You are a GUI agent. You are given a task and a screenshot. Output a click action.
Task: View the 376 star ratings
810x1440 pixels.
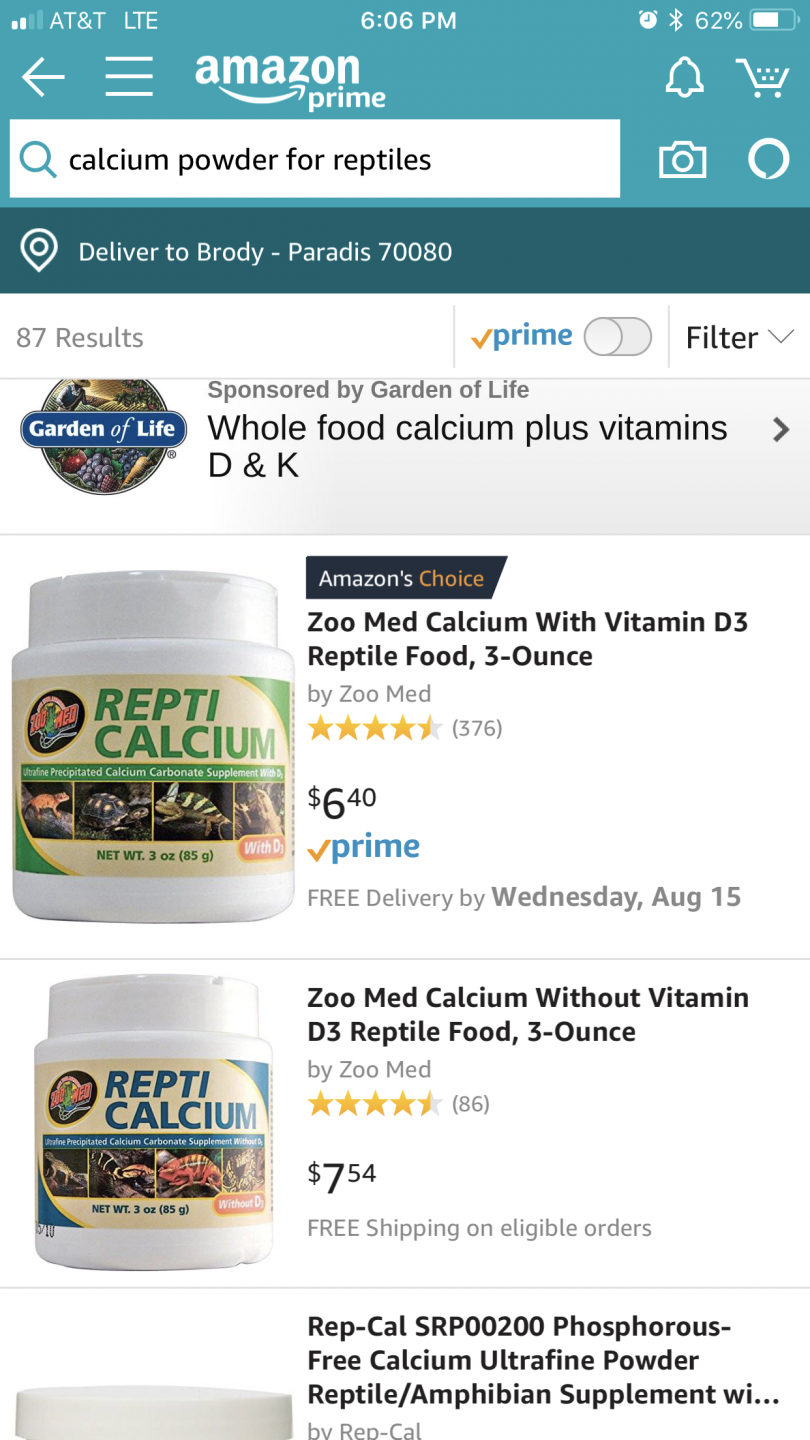pyautogui.click(x=404, y=728)
